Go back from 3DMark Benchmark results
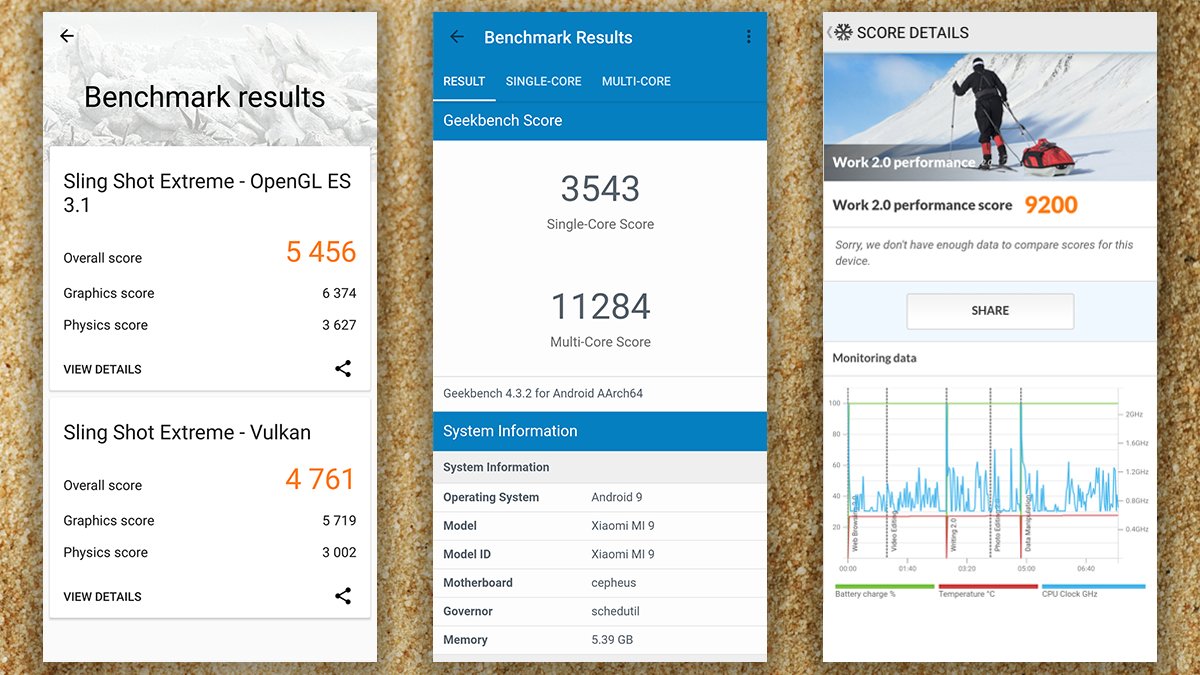 coord(67,36)
